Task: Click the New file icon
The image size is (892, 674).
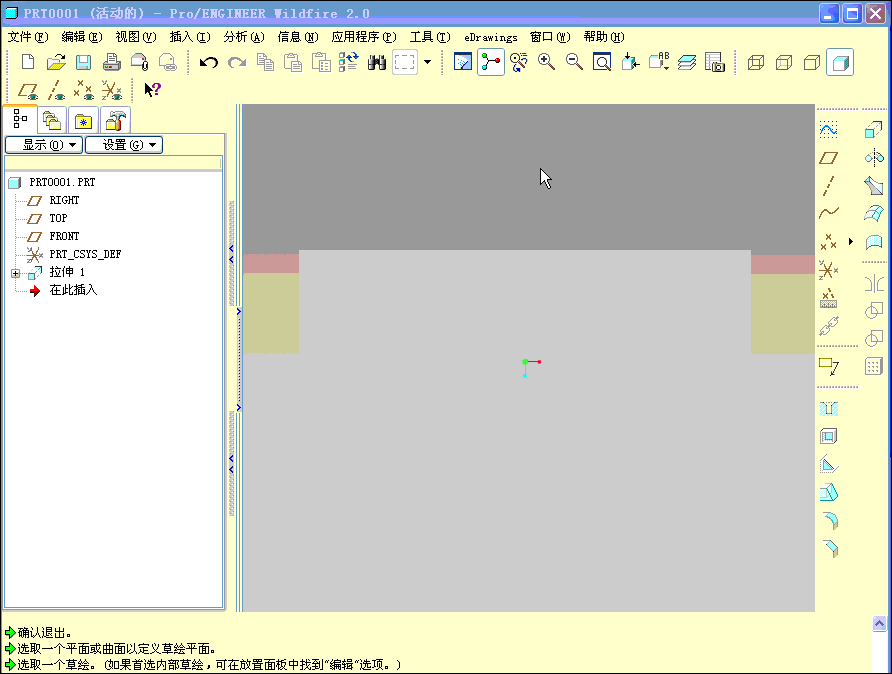Action: (x=28, y=62)
